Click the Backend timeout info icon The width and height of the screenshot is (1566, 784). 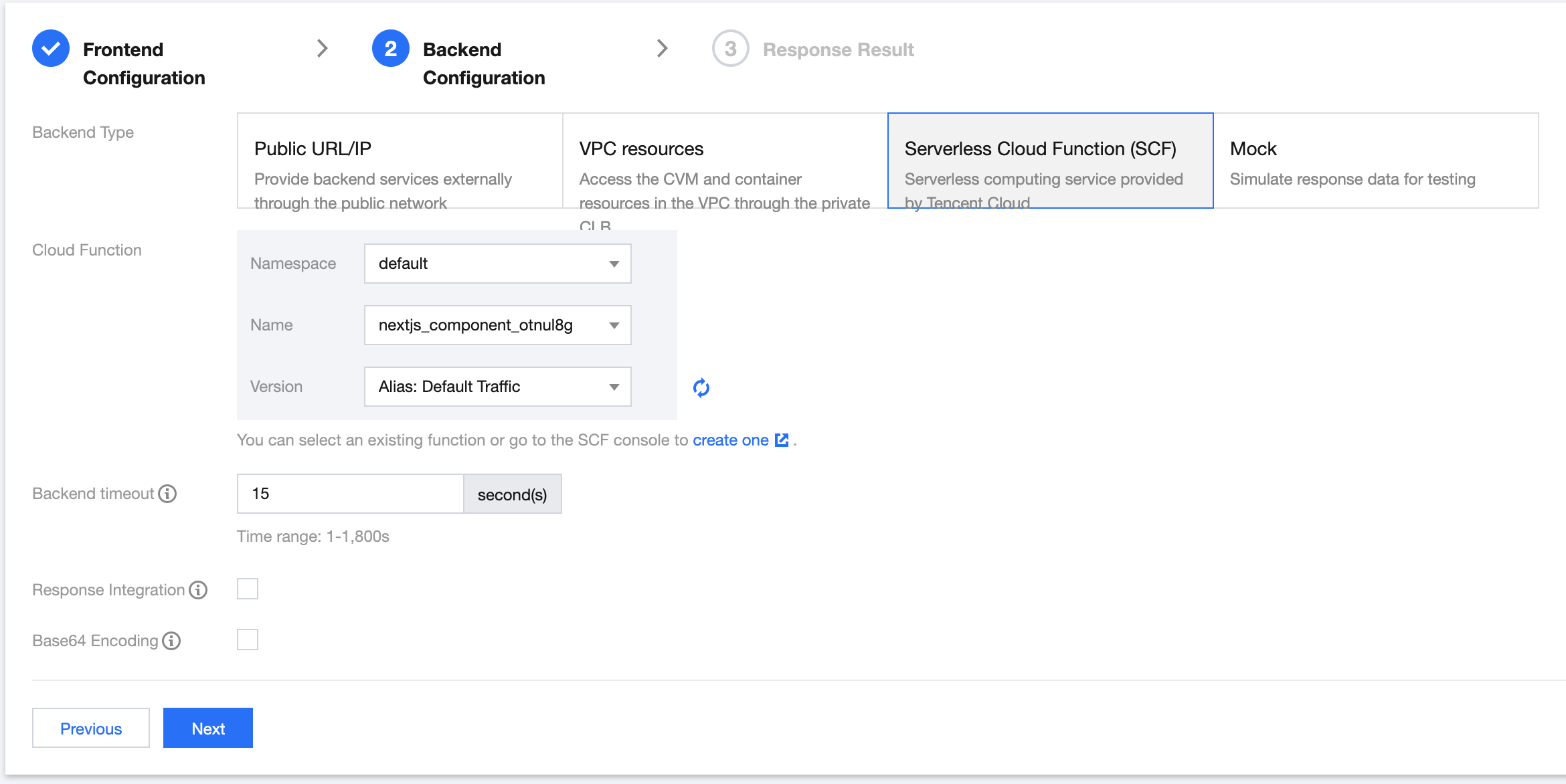pyautogui.click(x=167, y=494)
